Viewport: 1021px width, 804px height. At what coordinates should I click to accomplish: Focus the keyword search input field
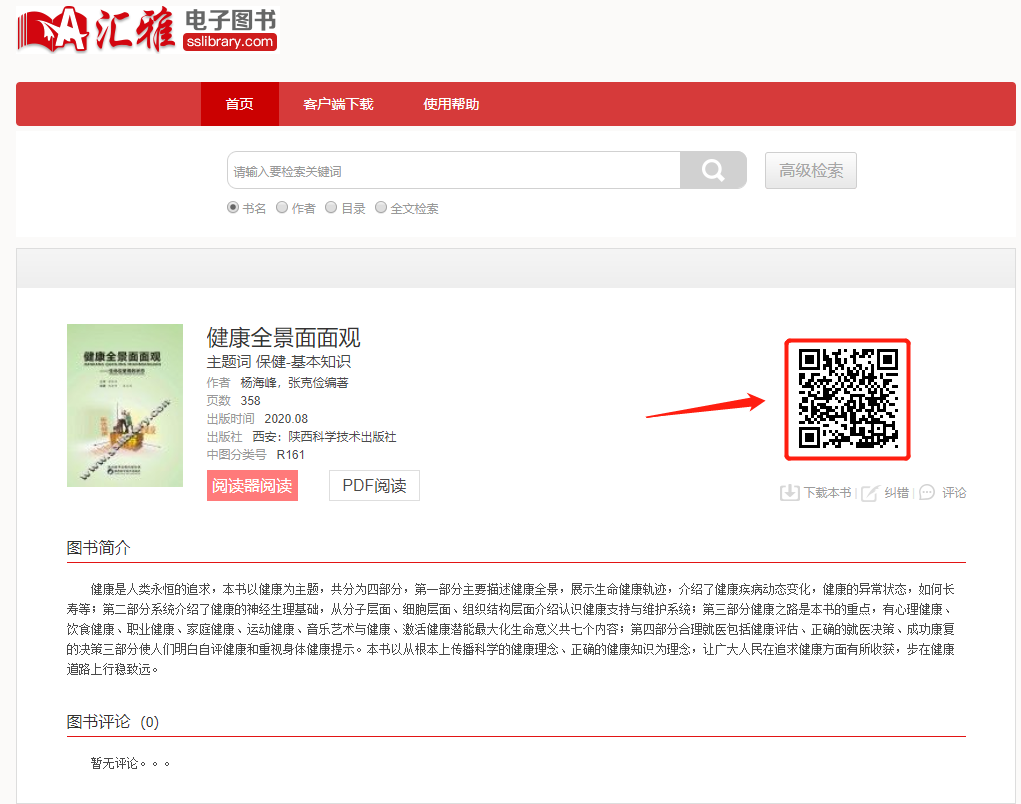(x=453, y=170)
